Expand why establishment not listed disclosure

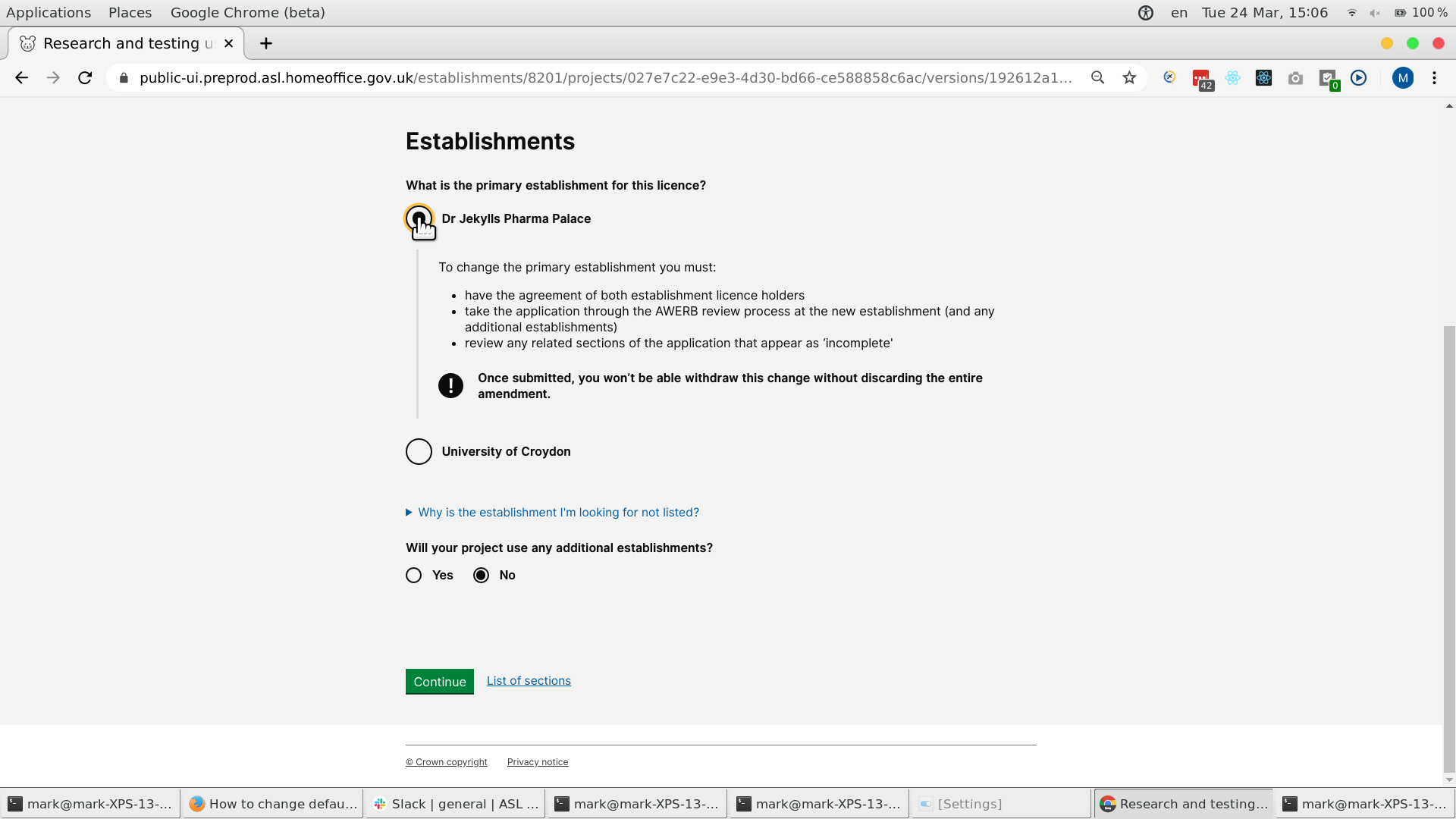pyautogui.click(x=552, y=512)
